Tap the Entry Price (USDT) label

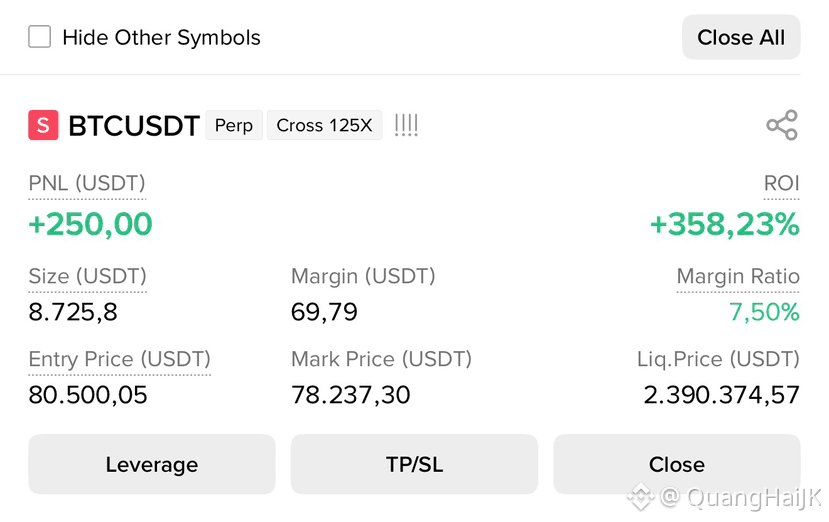pos(119,359)
